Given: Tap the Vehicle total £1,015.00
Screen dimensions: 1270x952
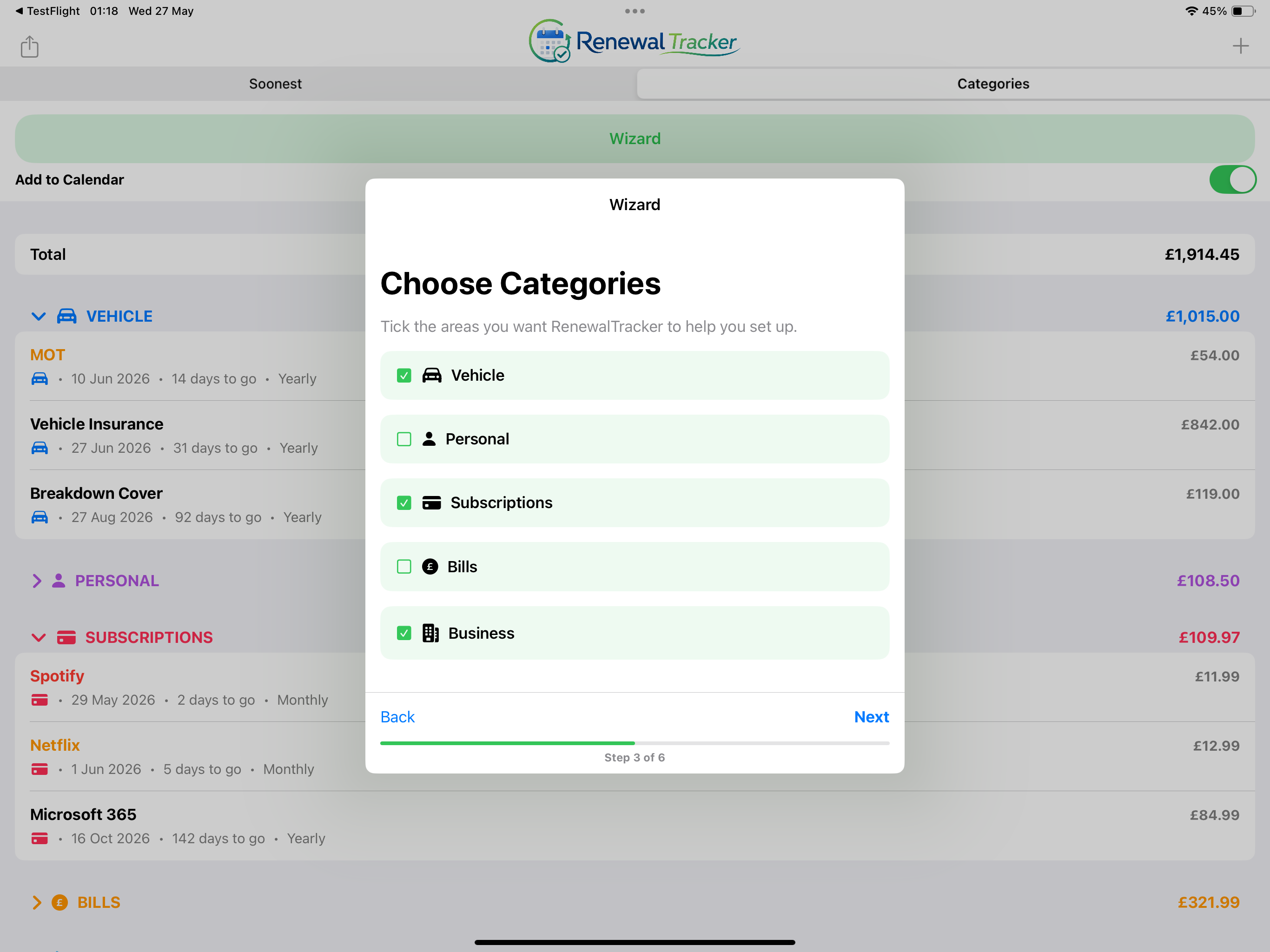Looking at the screenshot, I should (1202, 317).
